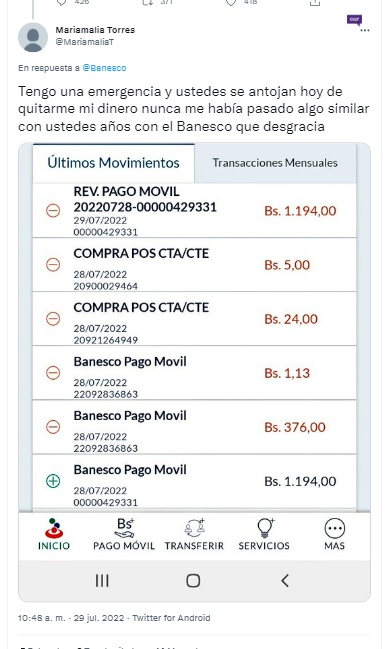
Task: Tap Android back navigation arrow
Action: coord(285,581)
